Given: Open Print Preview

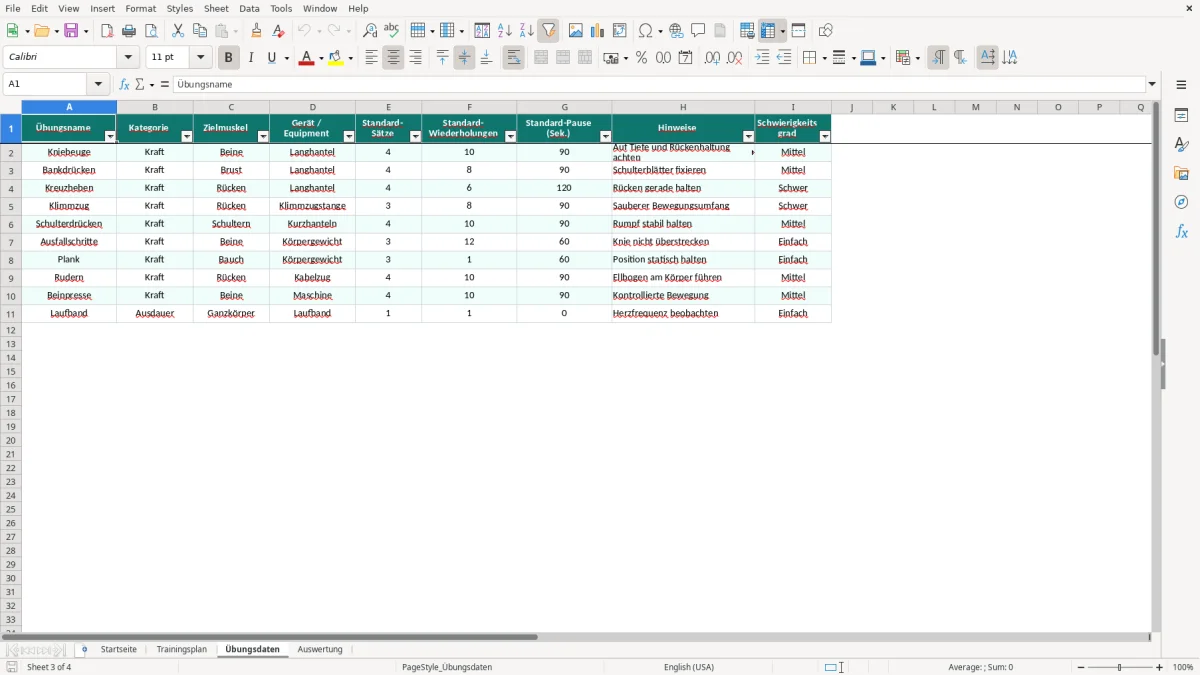Looking at the screenshot, I should coord(151,31).
